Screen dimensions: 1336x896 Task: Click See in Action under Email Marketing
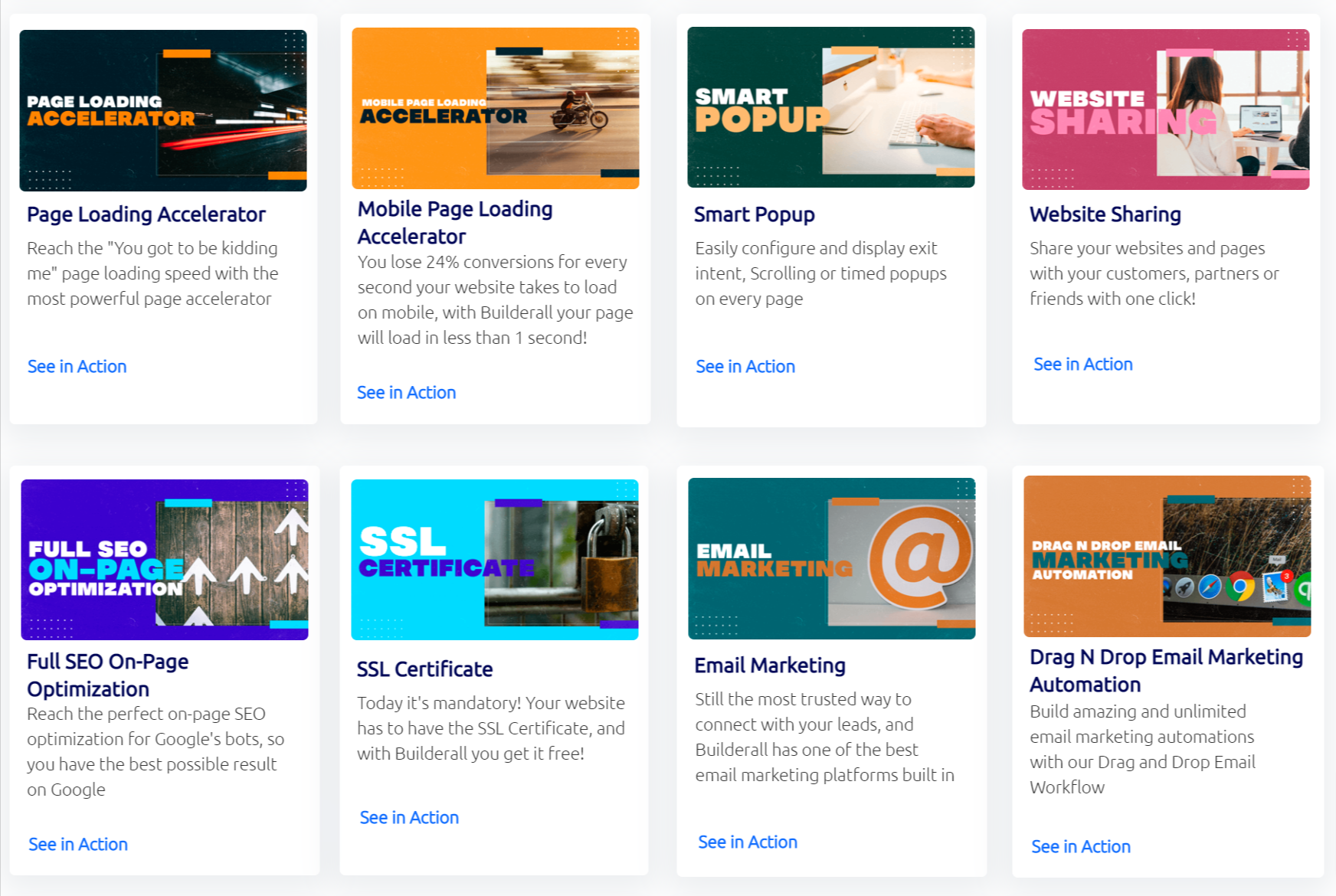click(x=748, y=842)
